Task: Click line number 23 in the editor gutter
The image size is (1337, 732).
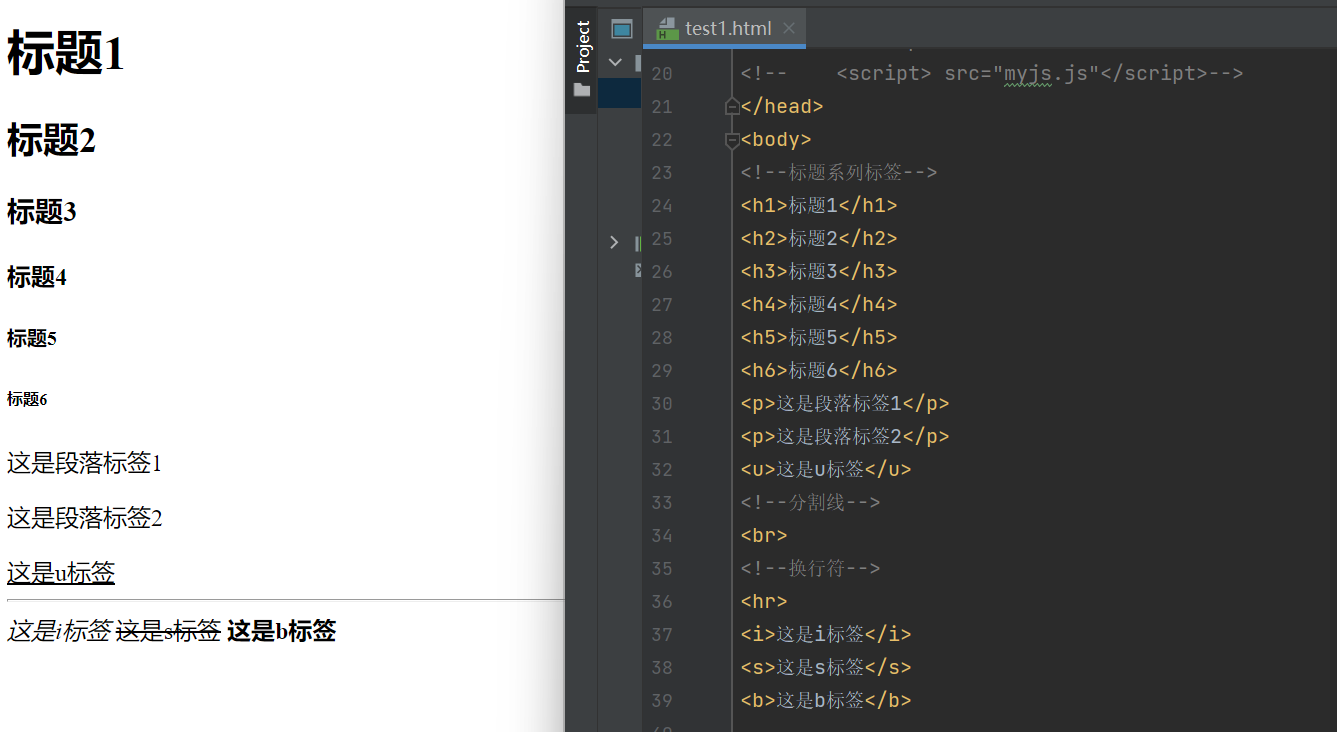Action: [x=662, y=173]
